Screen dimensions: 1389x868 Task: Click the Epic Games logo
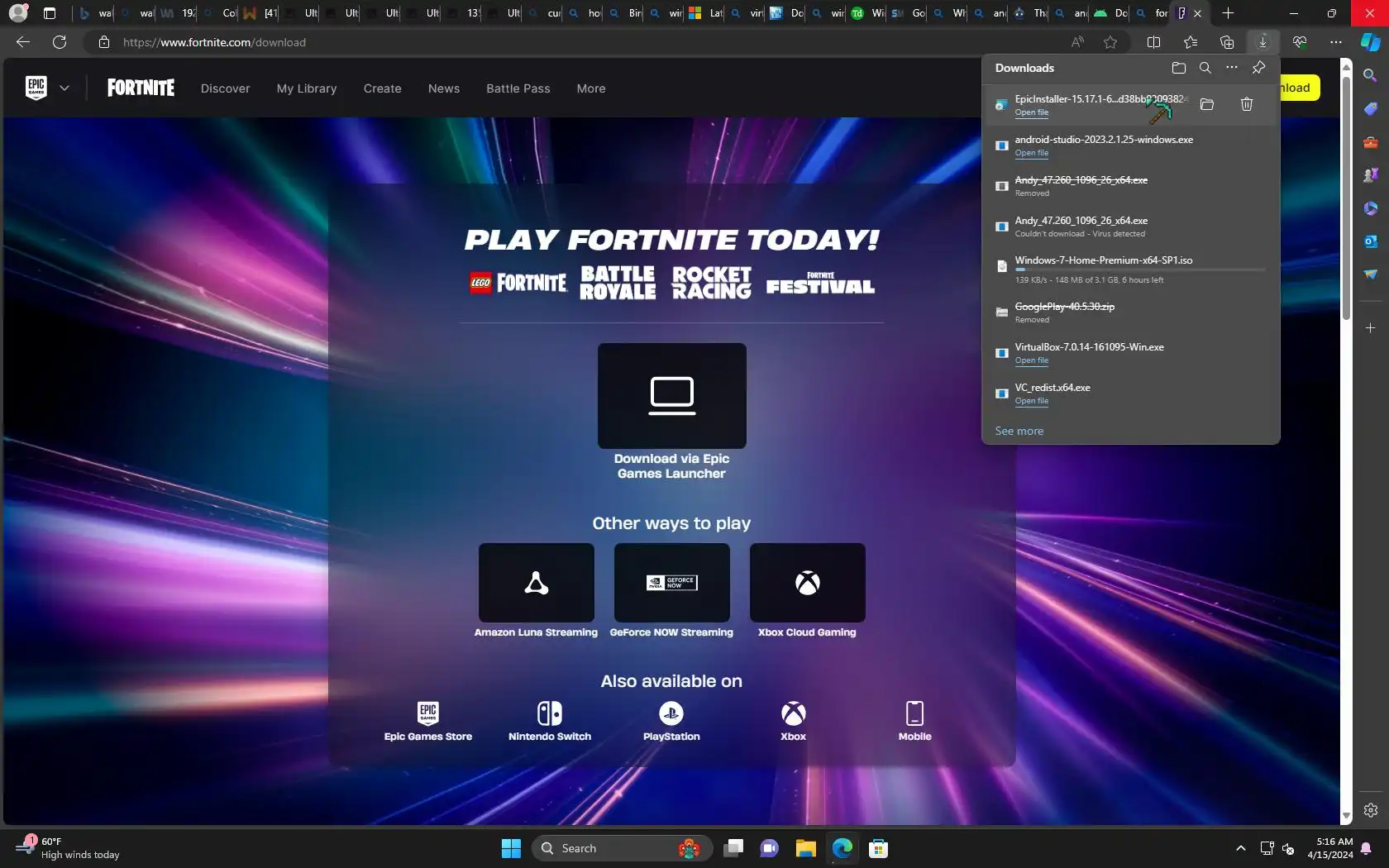pyautogui.click(x=36, y=88)
